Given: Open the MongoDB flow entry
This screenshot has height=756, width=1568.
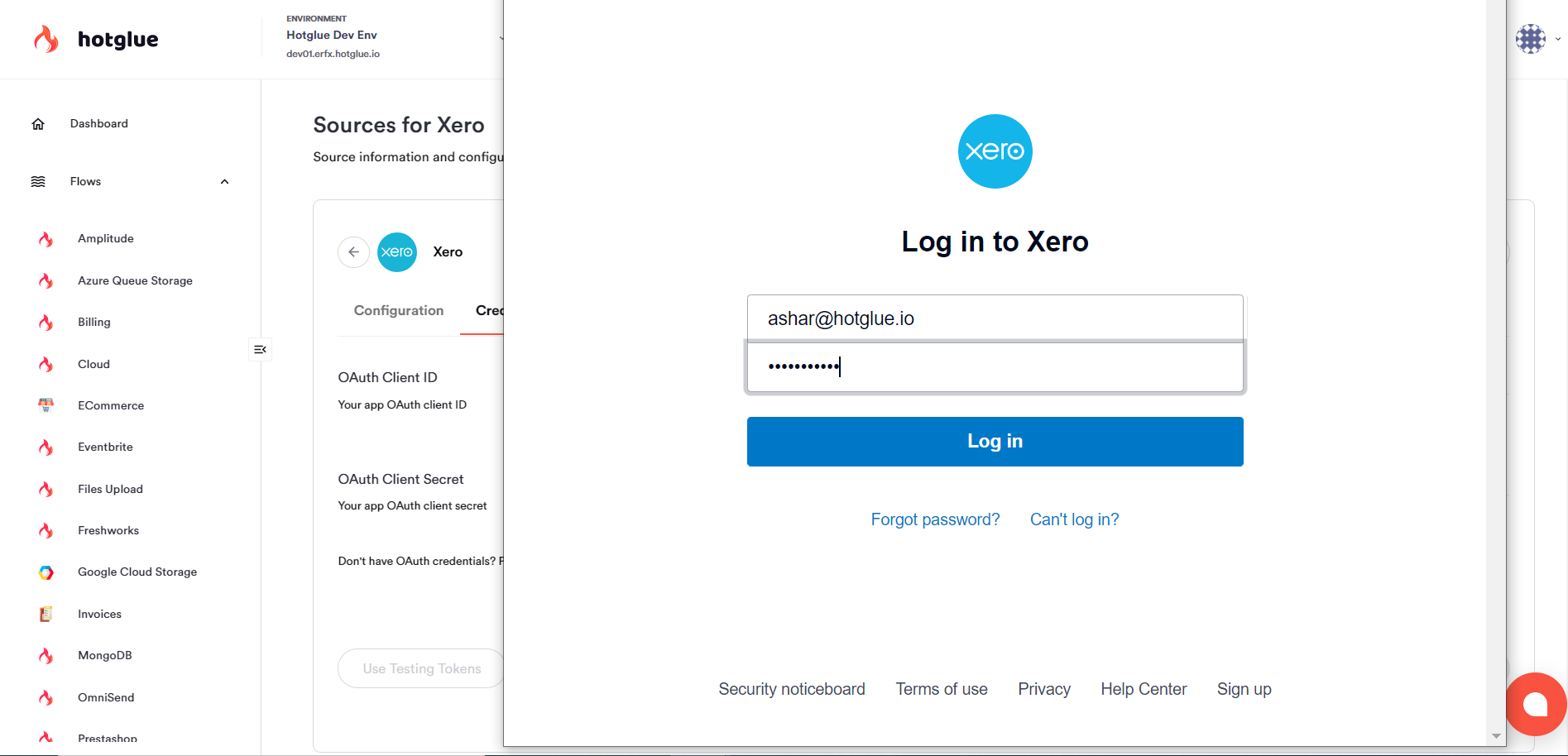Looking at the screenshot, I should (105, 656).
